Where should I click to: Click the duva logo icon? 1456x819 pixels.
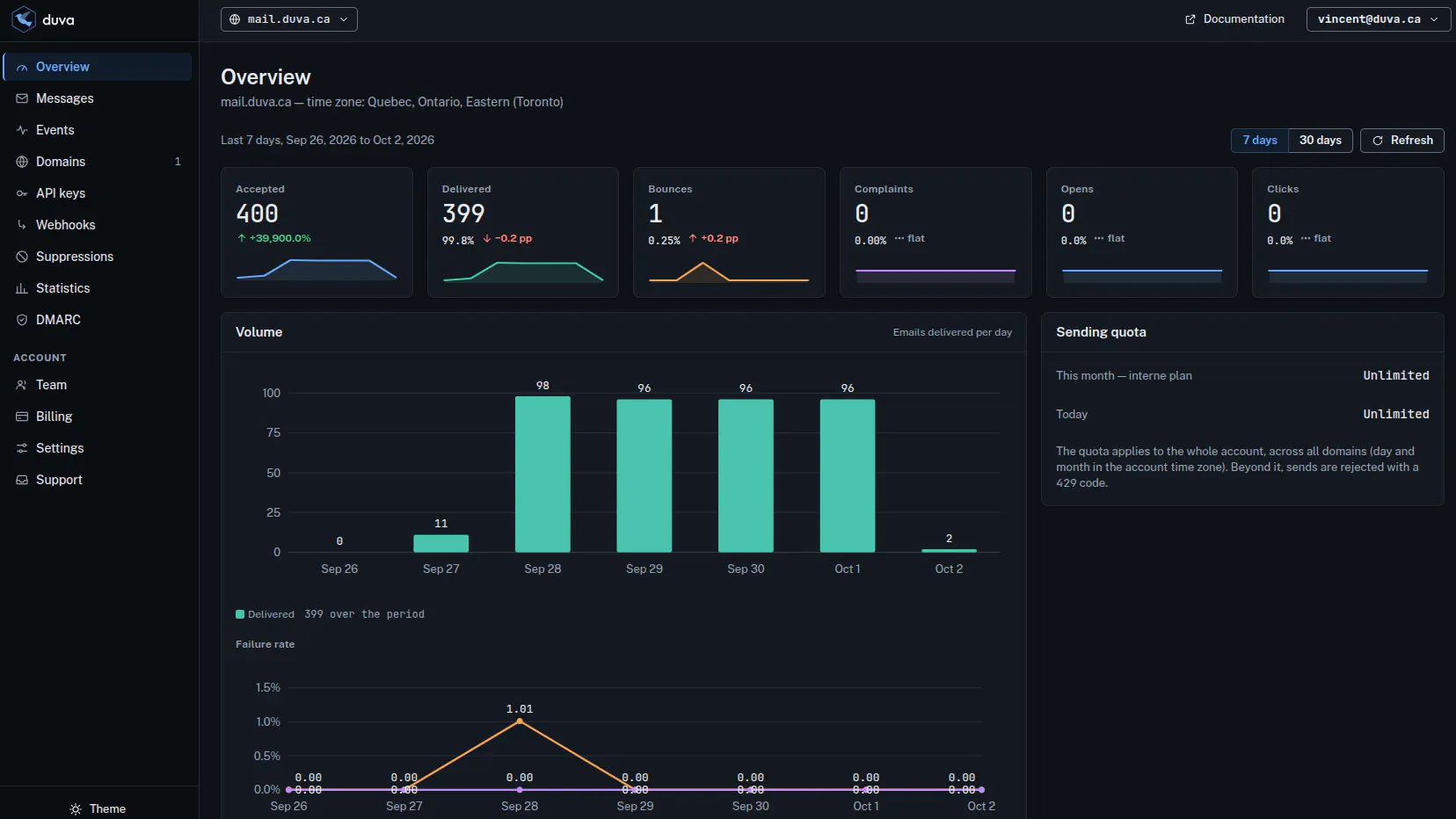click(24, 19)
